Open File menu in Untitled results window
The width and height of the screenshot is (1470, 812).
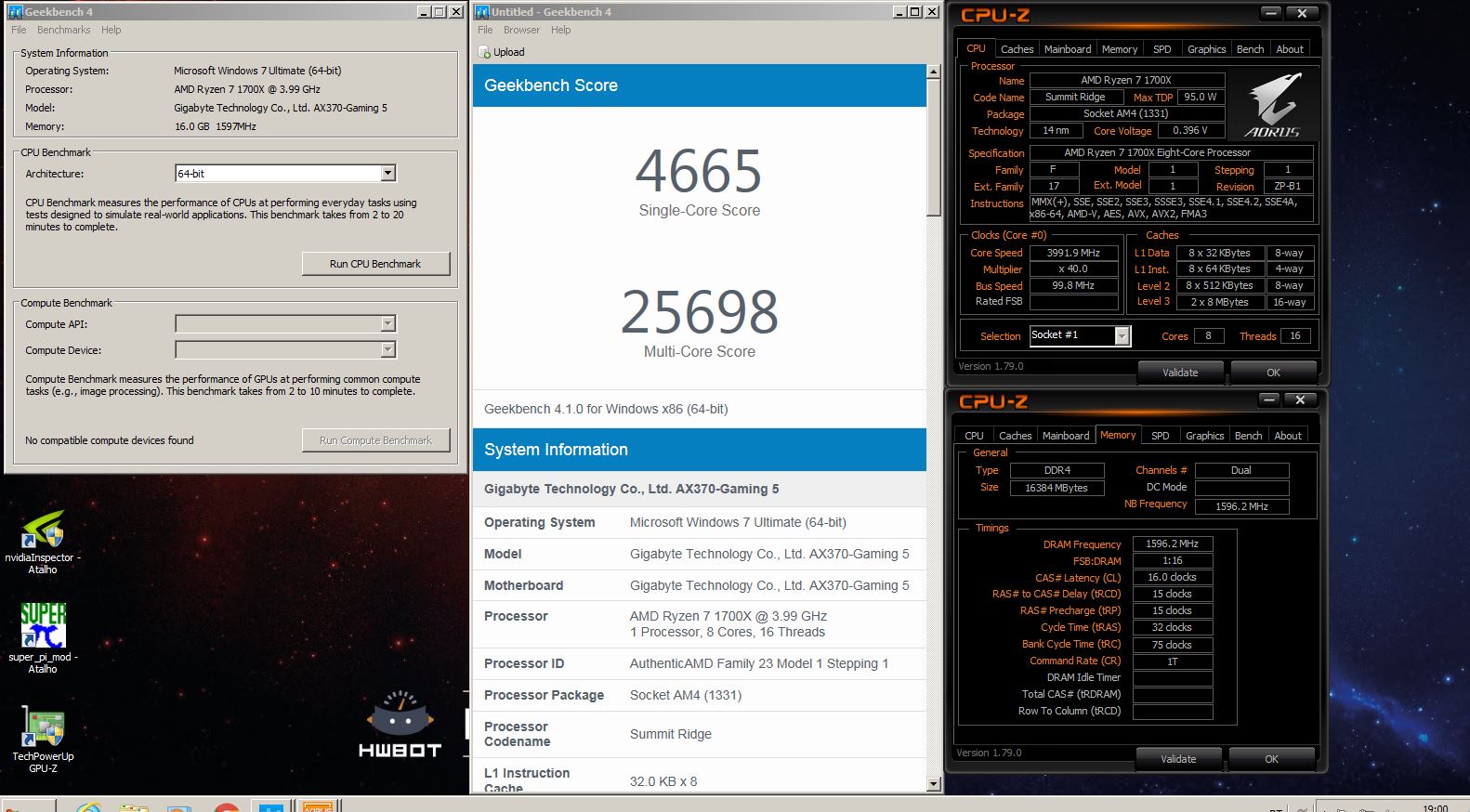[485, 30]
